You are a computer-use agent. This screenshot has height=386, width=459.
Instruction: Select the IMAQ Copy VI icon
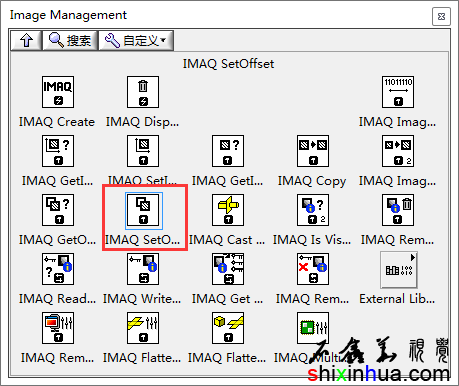[x=313, y=151]
